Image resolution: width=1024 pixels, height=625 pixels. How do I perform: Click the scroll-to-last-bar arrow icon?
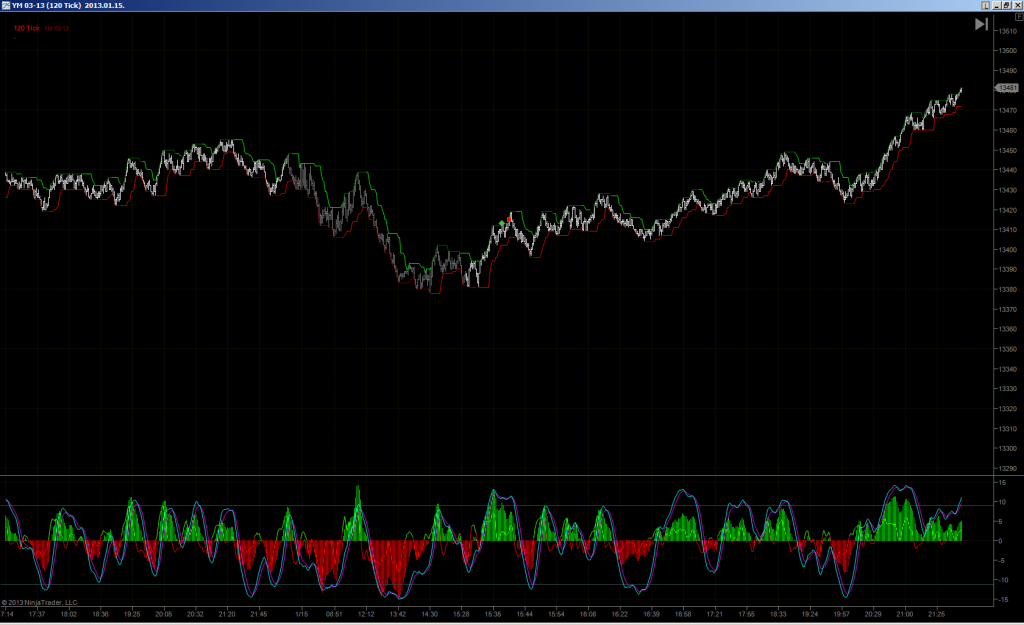coord(981,24)
